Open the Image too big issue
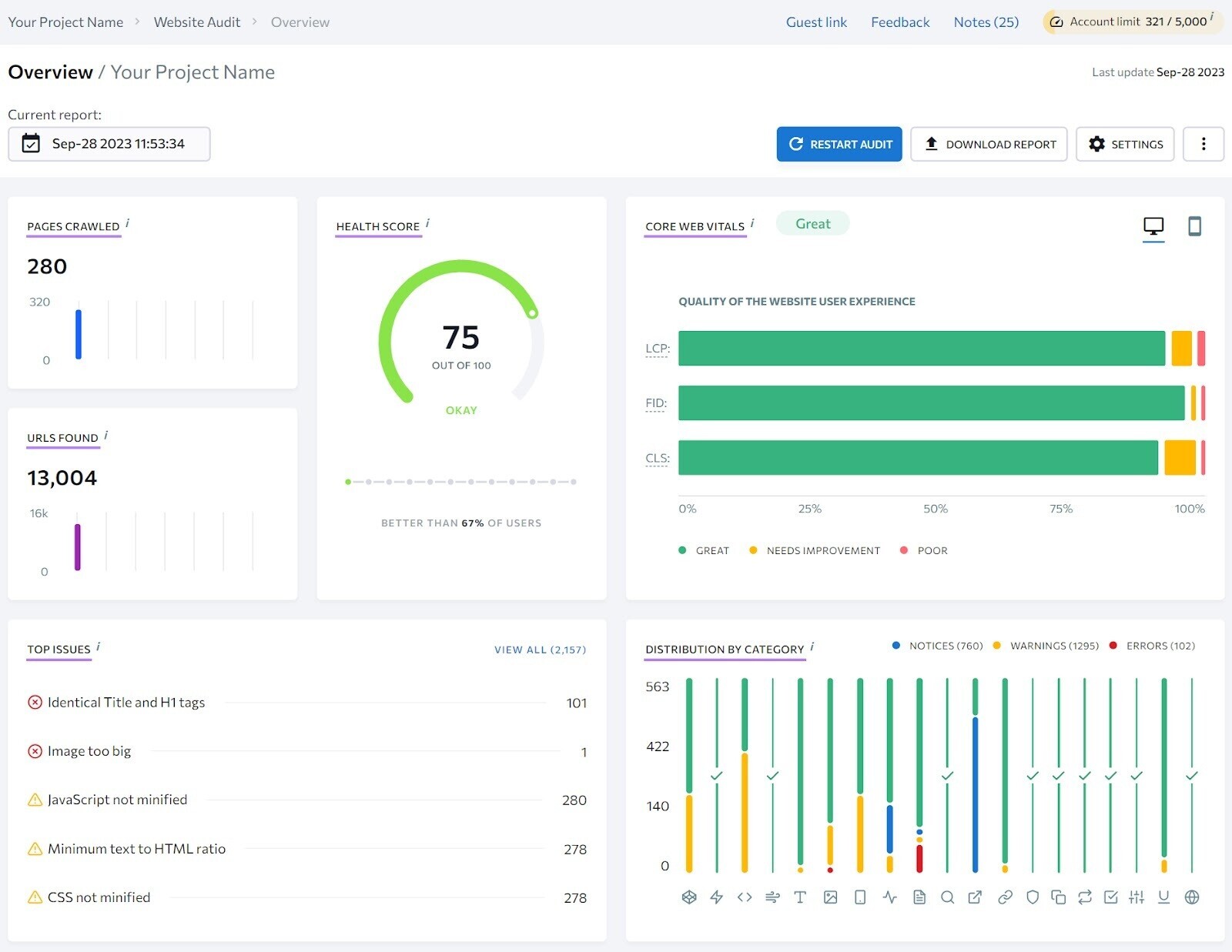1232x952 pixels. (89, 750)
